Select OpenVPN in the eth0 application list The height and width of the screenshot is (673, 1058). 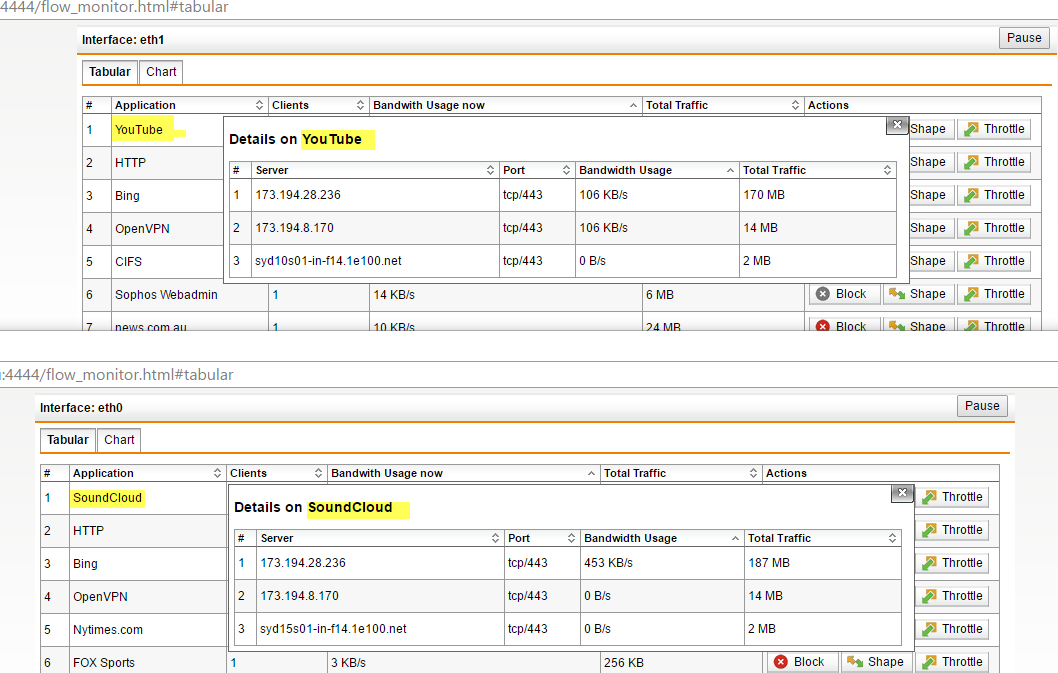tap(101, 597)
